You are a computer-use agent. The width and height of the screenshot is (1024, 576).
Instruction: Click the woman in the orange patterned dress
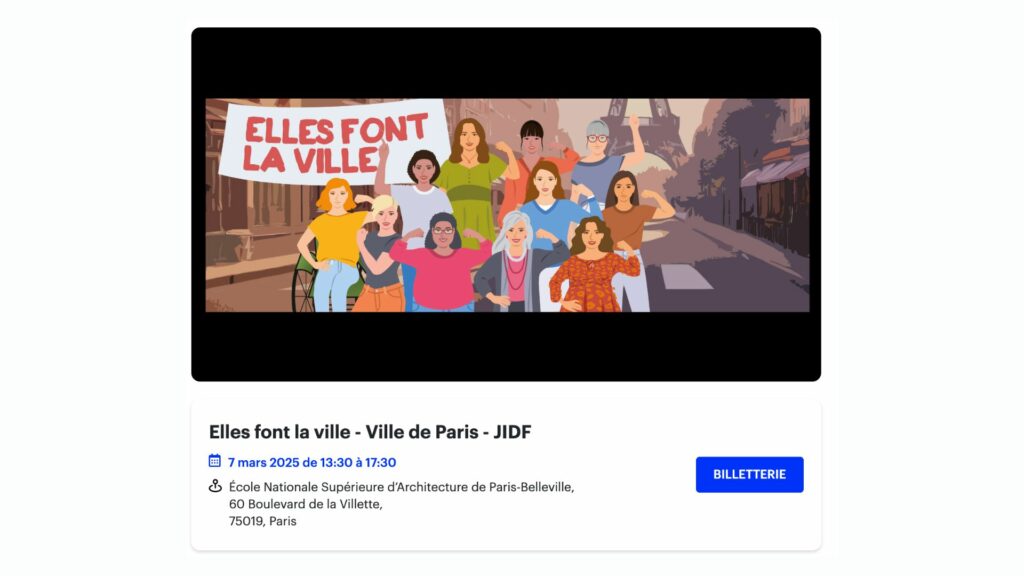click(594, 265)
